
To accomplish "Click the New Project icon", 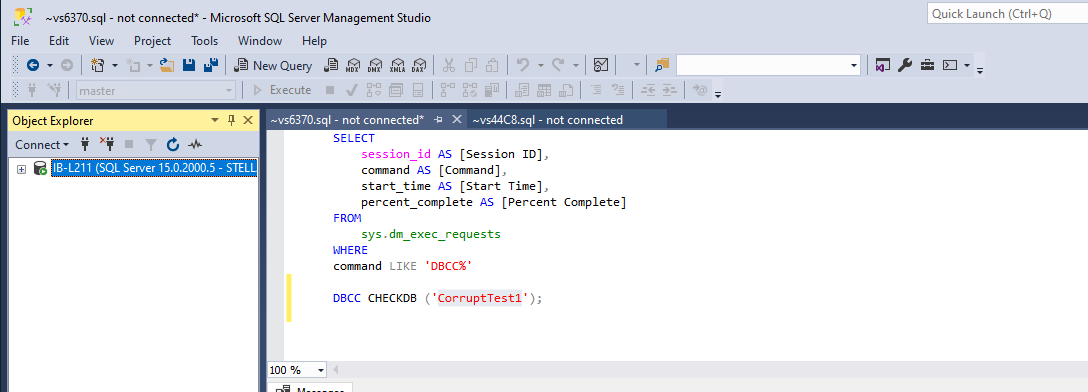I will 97,65.
